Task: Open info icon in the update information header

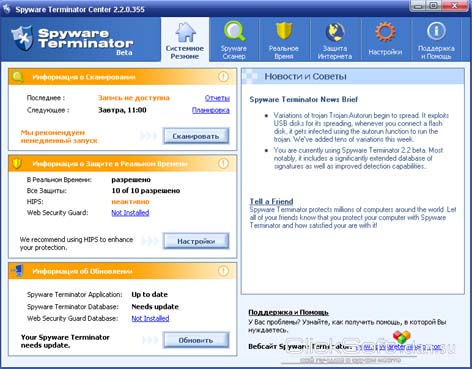Action: pos(223,271)
